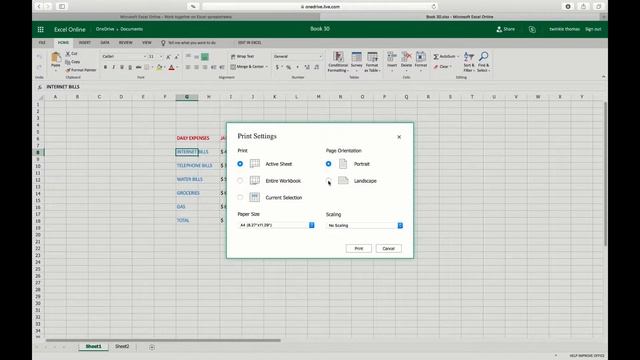
Task: Select the Entire Workbook print option
Action: pos(240,180)
